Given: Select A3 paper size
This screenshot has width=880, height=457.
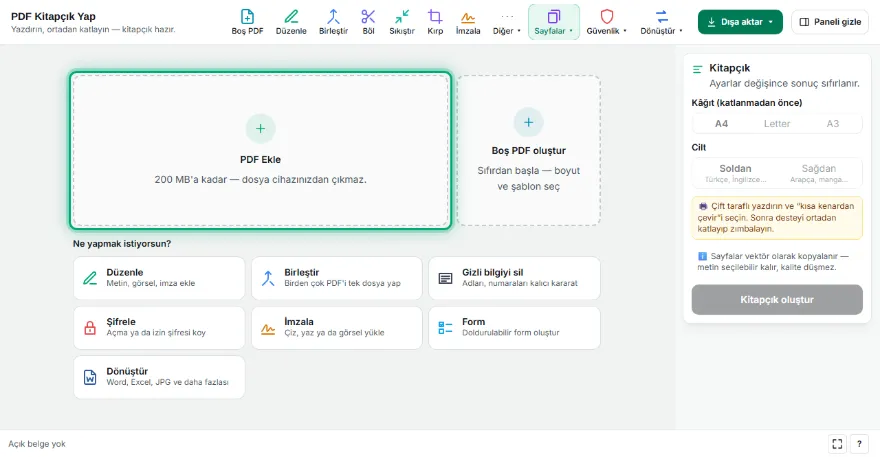Looking at the screenshot, I should (832, 124).
